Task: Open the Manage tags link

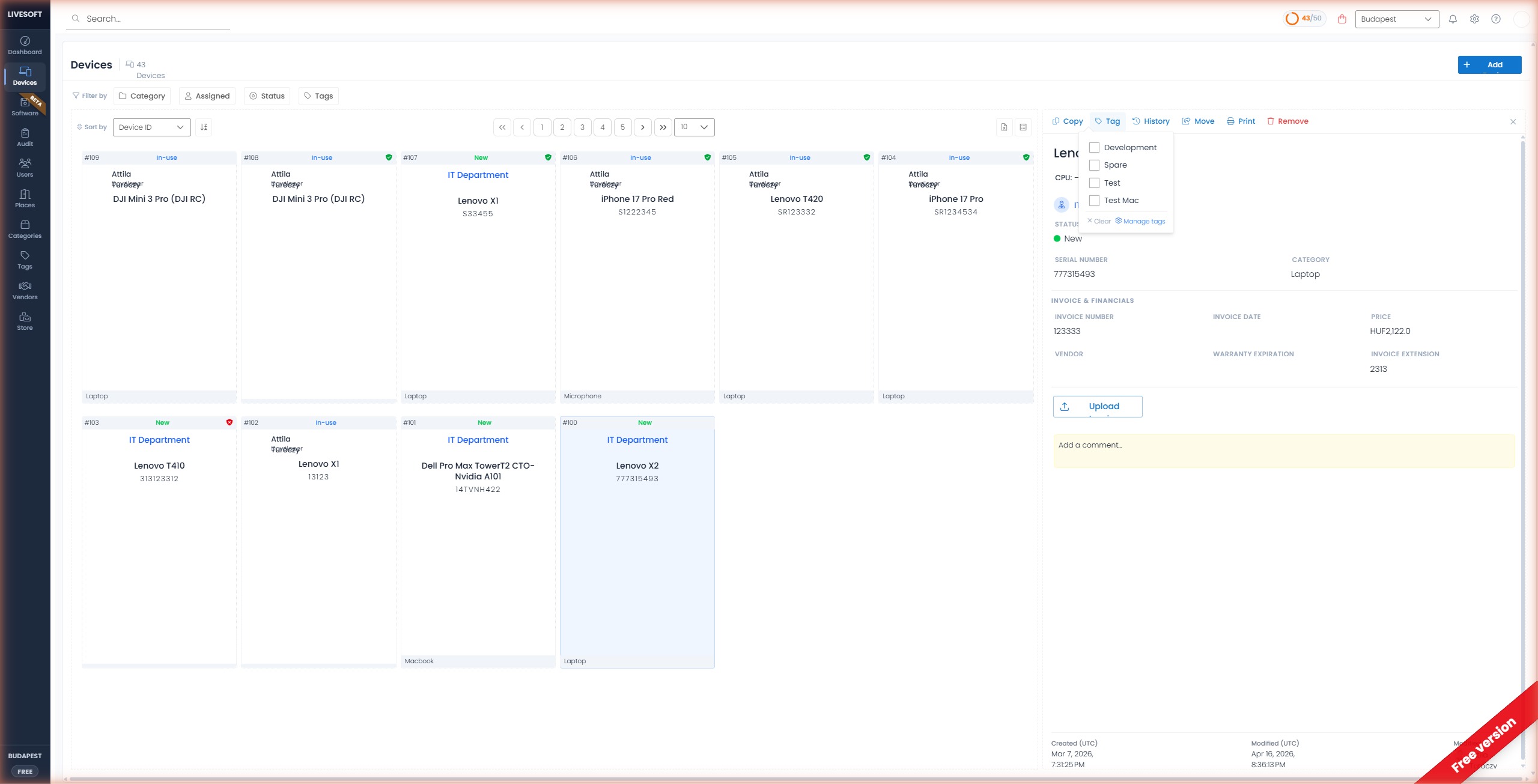Action: (1140, 221)
